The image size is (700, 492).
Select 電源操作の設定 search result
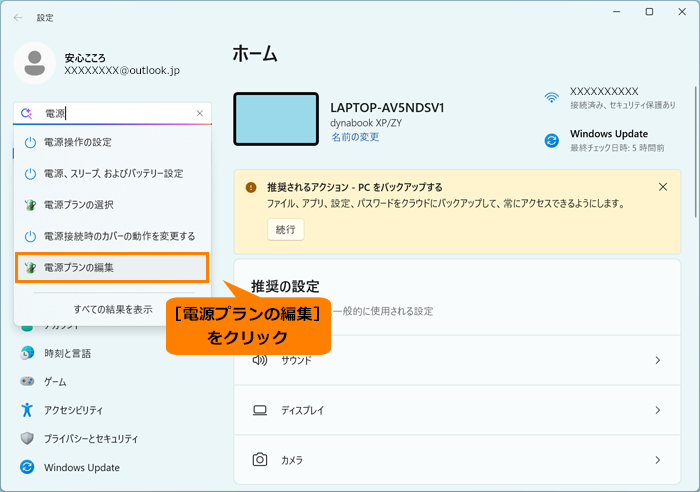tap(112, 142)
